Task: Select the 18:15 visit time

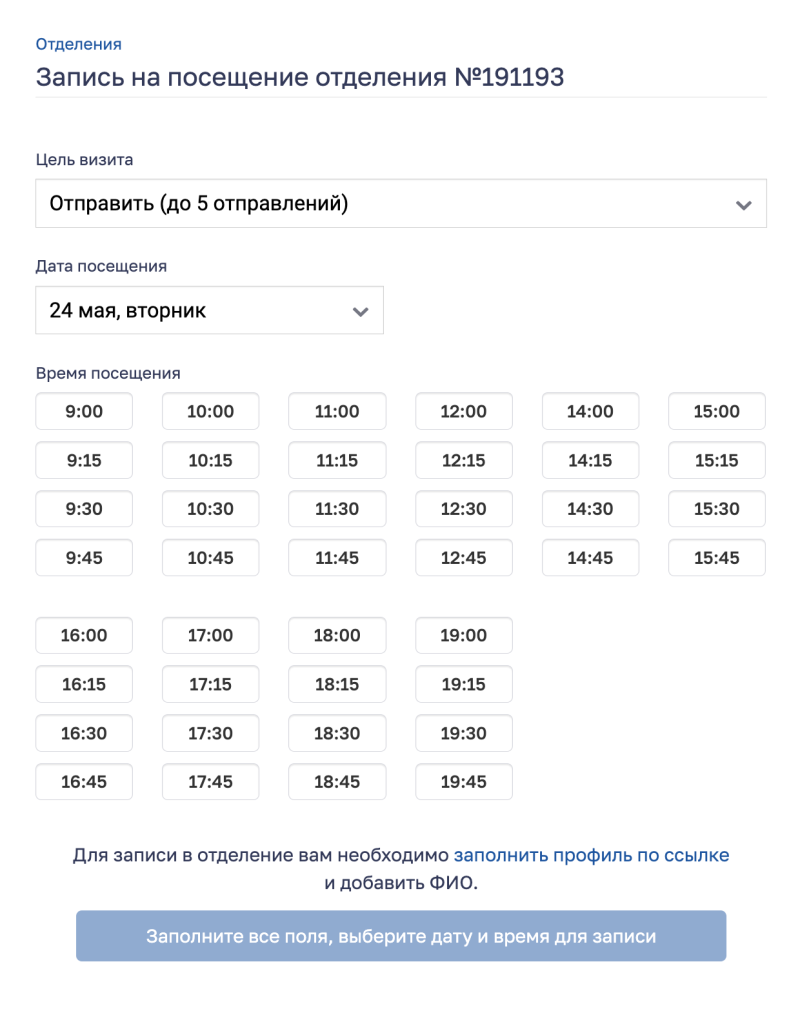Action: (x=337, y=684)
